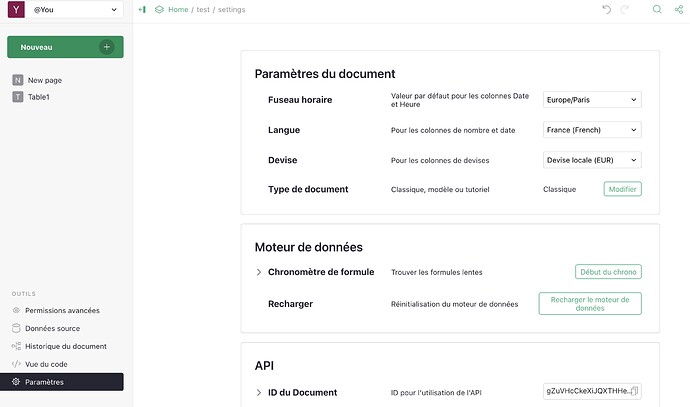Collapse the left sidebar panel icon

pyautogui.click(x=142, y=9)
